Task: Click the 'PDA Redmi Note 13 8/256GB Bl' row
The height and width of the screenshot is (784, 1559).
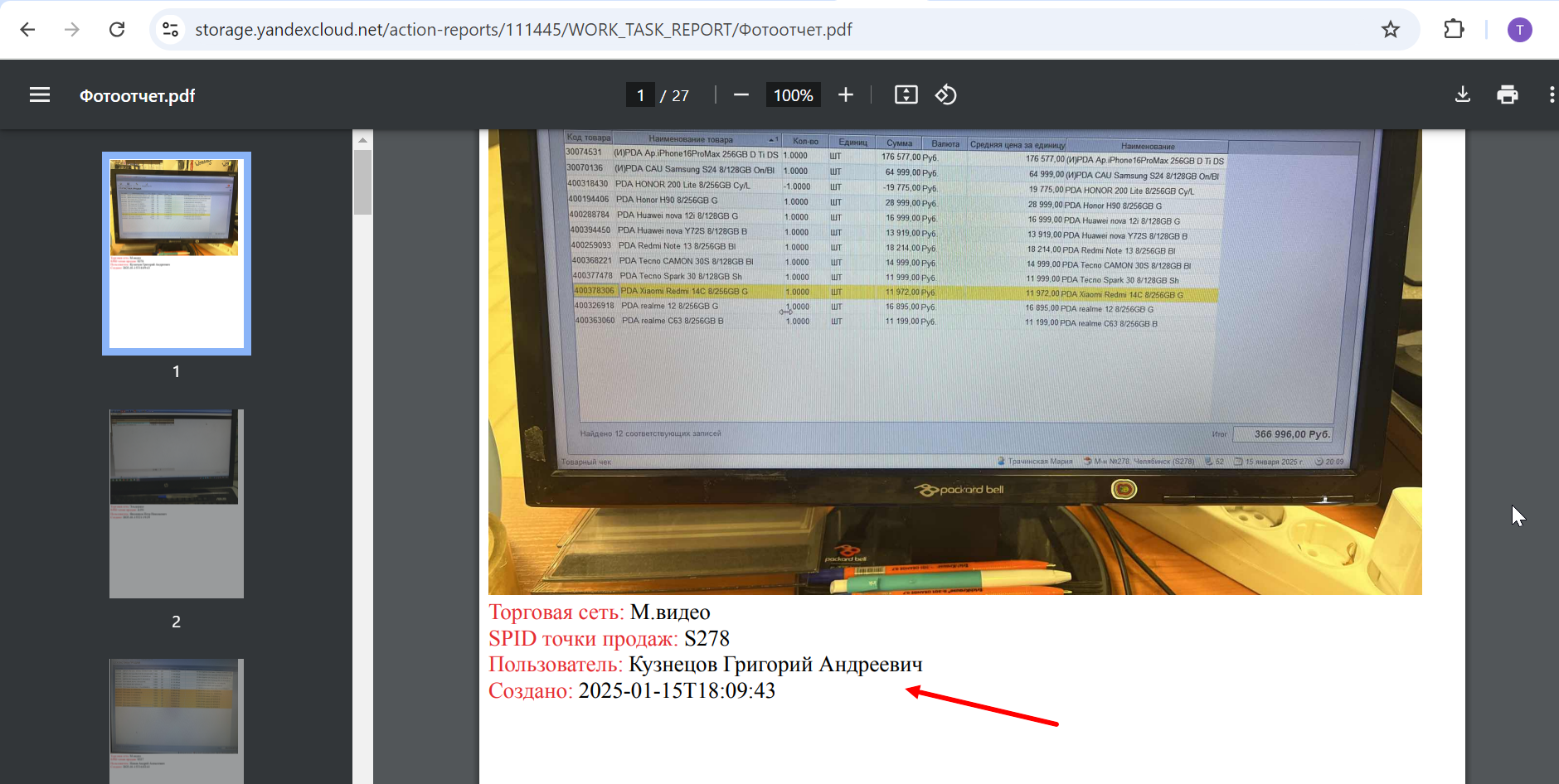Action: click(x=873, y=248)
